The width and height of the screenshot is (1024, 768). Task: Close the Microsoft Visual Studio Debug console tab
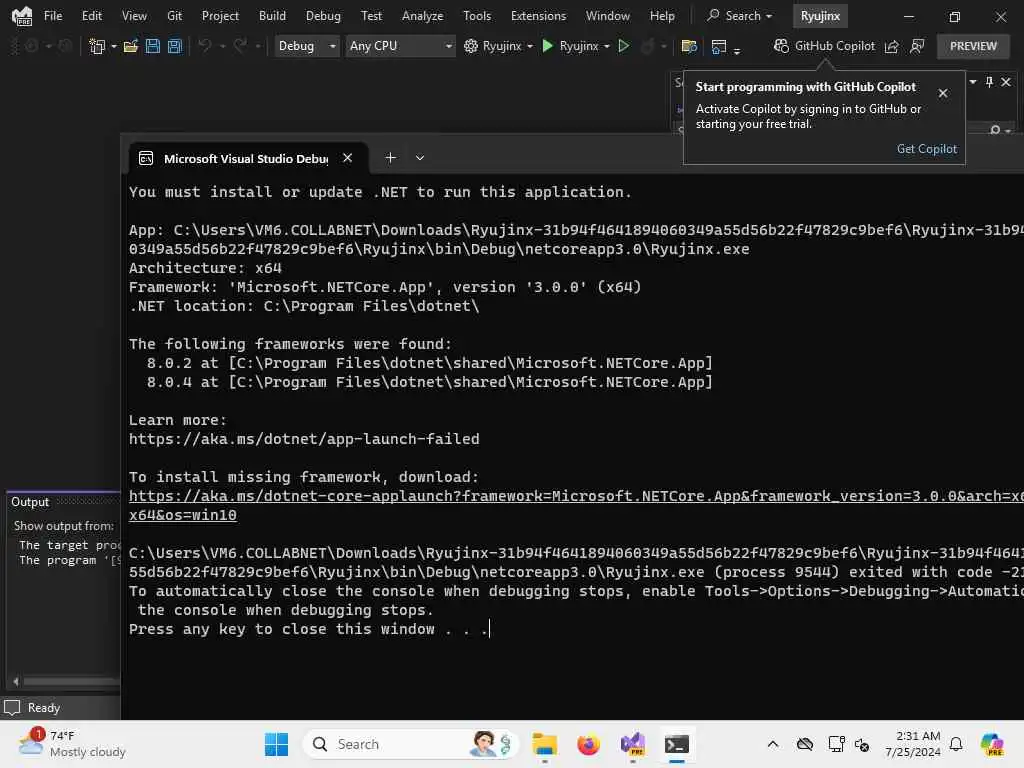click(x=347, y=158)
